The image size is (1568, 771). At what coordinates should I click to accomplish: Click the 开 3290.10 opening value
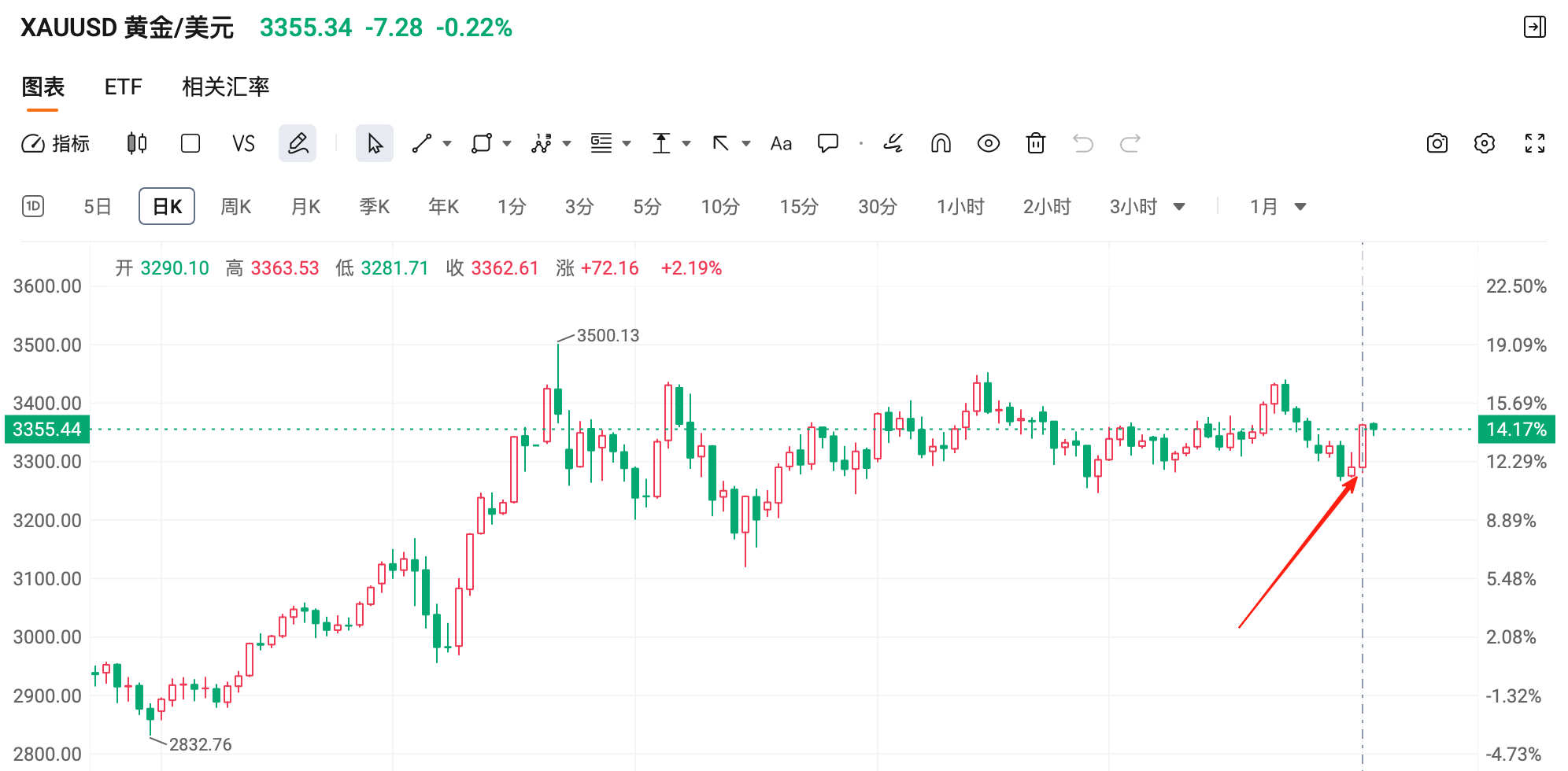162,268
